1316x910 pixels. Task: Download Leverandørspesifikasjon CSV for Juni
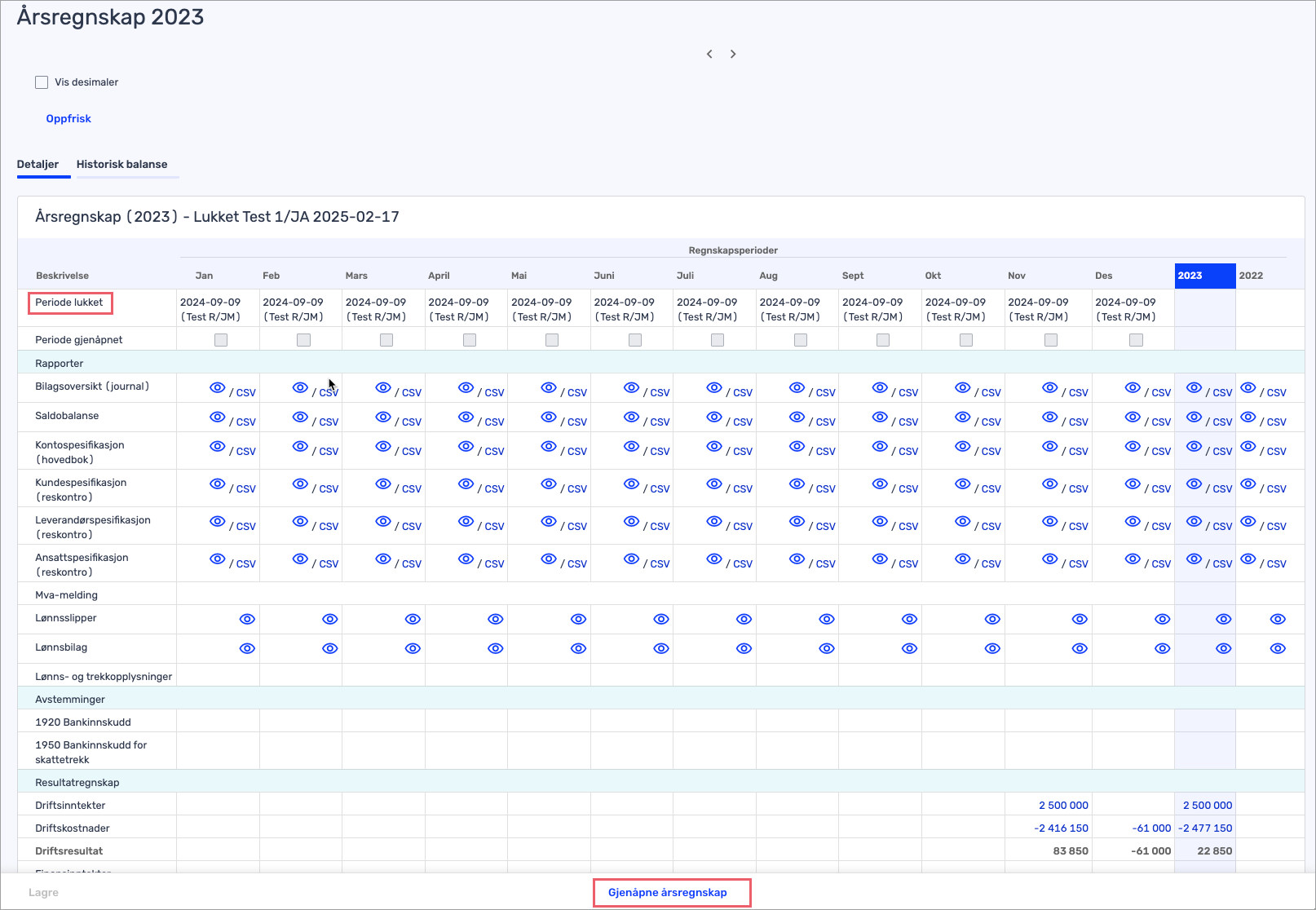coord(660,527)
